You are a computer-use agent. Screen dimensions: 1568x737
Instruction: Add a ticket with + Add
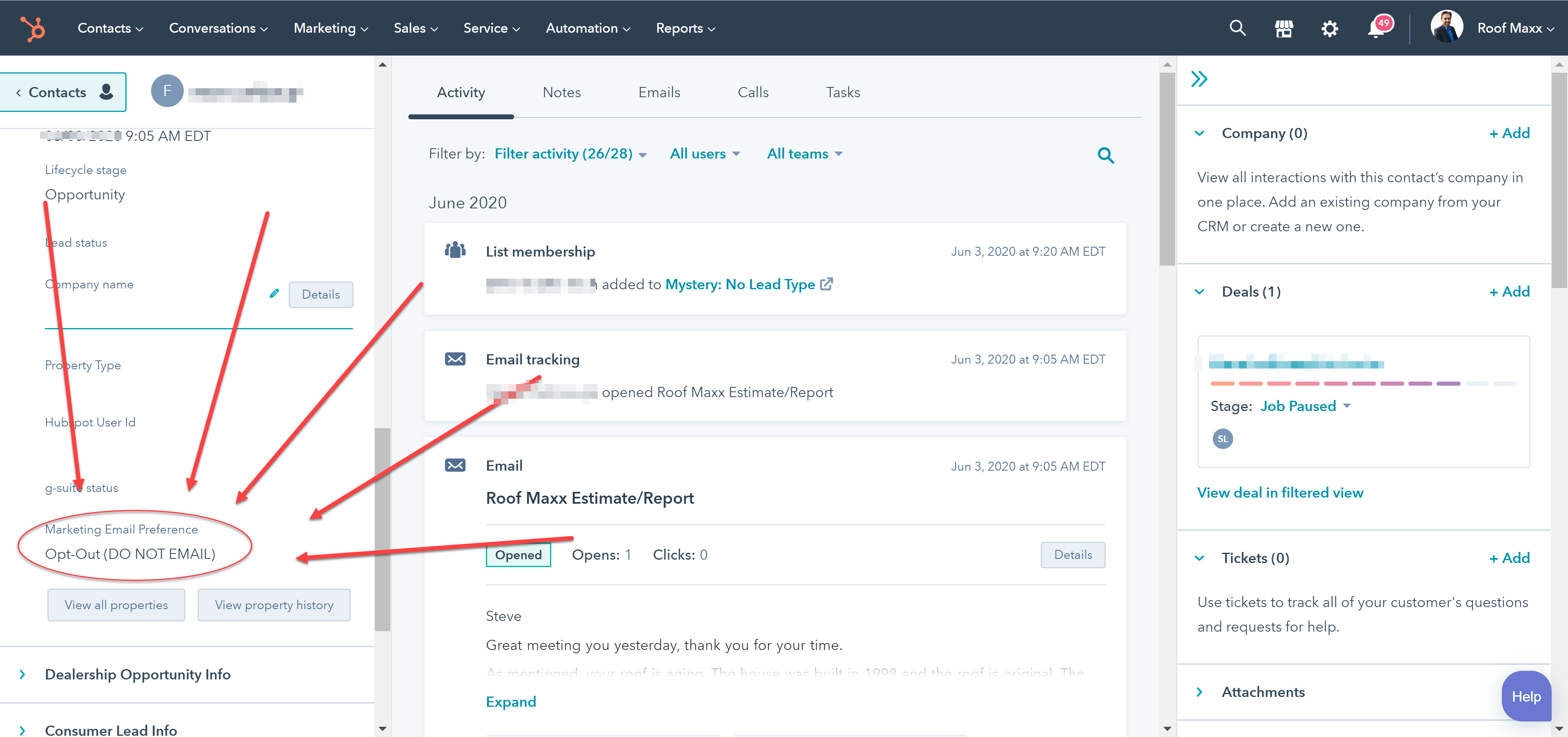pos(1509,557)
